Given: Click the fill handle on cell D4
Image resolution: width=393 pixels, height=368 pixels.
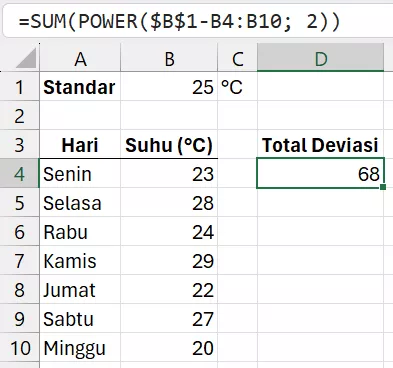Looking at the screenshot, I should (383, 187).
